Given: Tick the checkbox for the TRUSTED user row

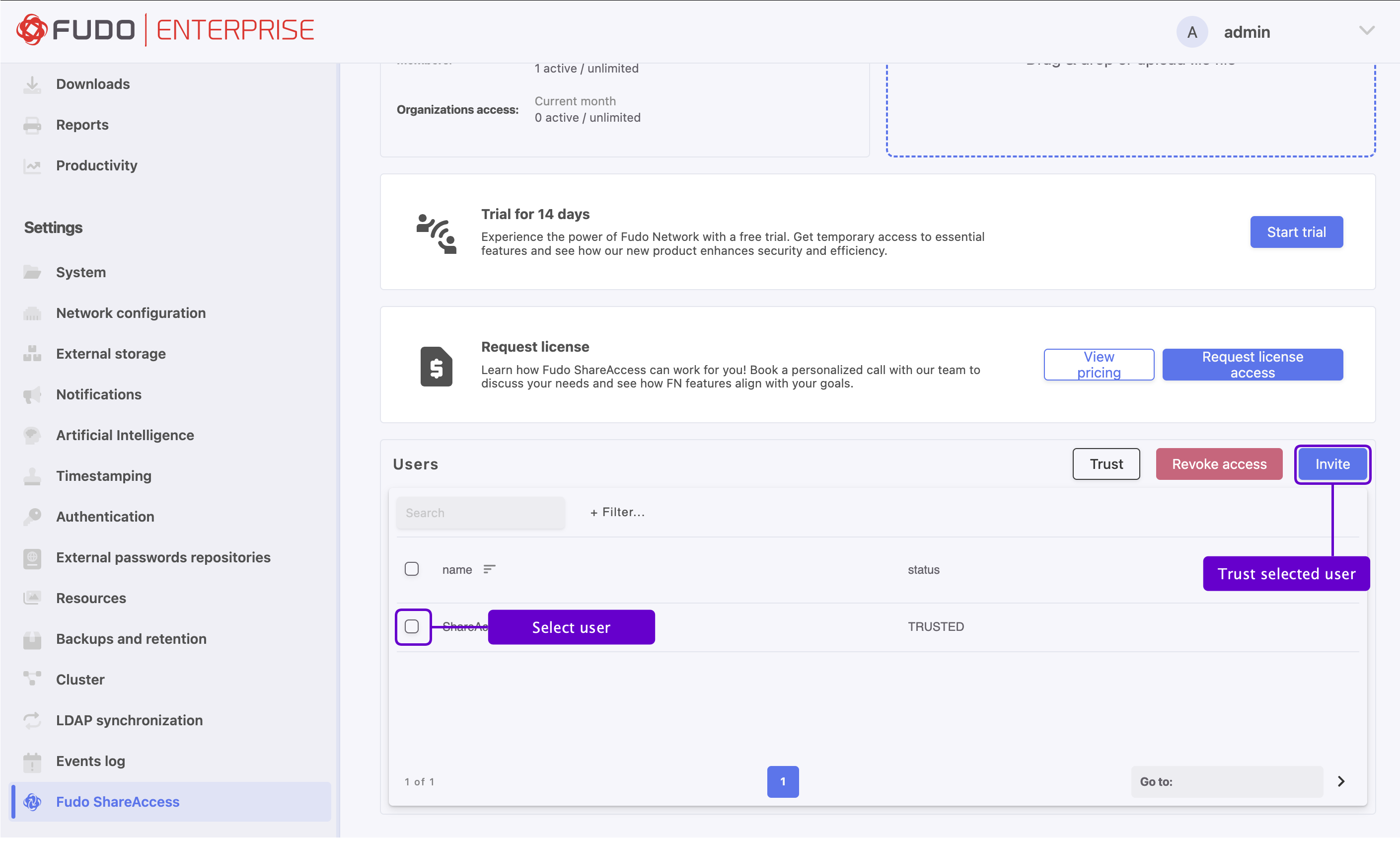Looking at the screenshot, I should (412, 627).
